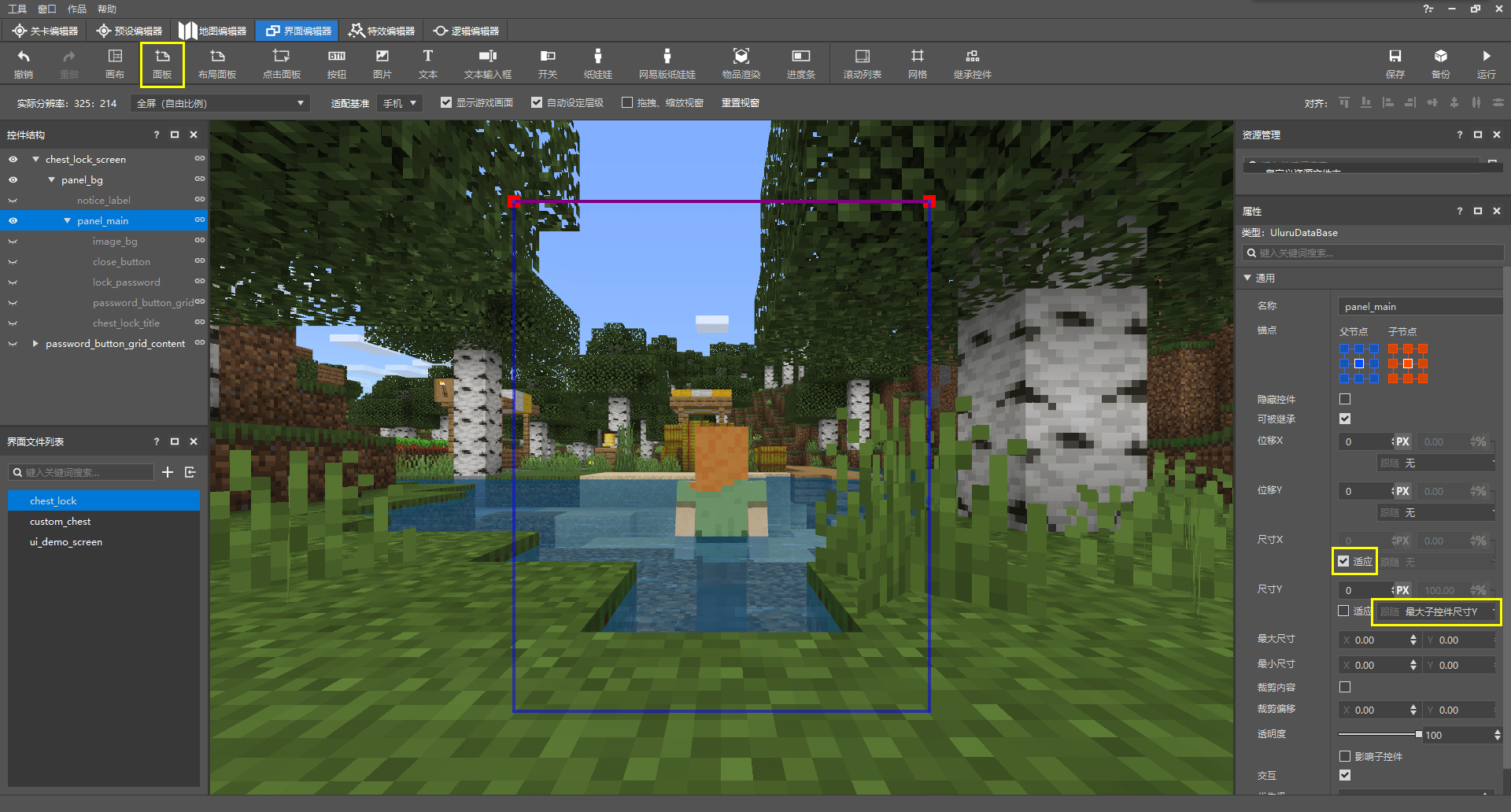This screenshot has width=1511, height=812.
Task: Add a 进度条 (progress bar) control
Action: point(801,64)
